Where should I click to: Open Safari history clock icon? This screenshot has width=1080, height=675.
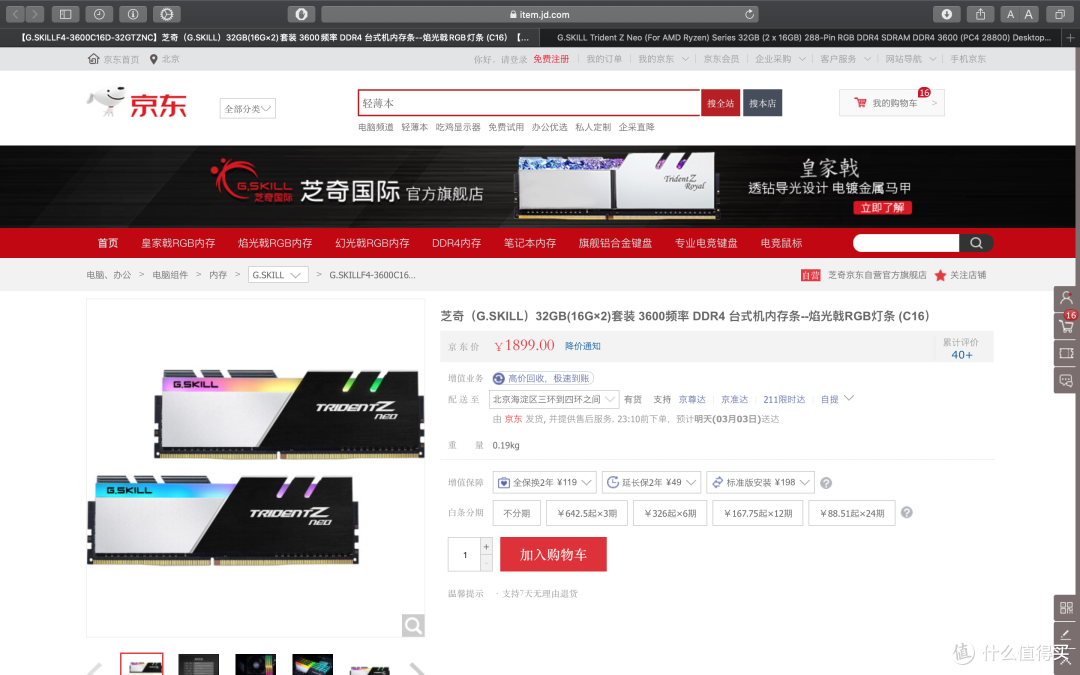[x=99, y=14]
